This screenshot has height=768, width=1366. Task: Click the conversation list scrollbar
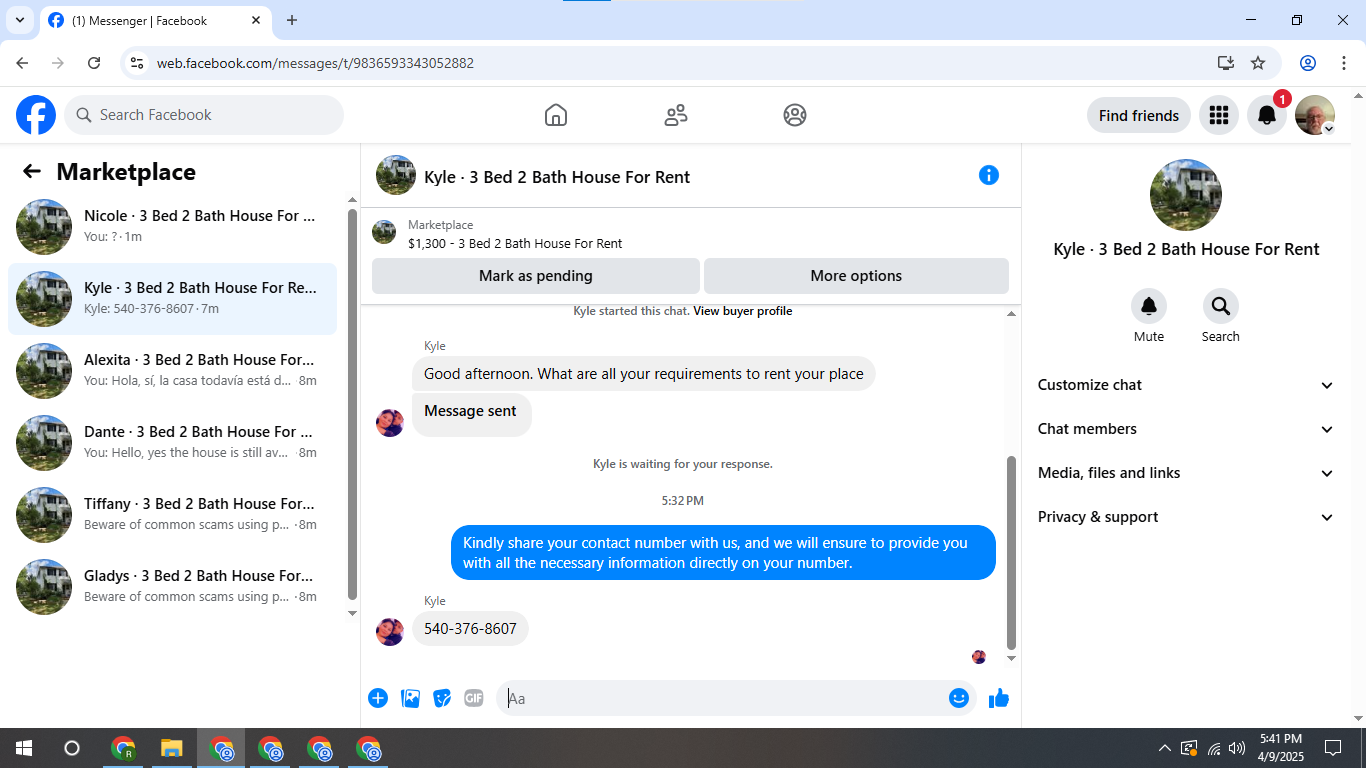click(352, 405)
